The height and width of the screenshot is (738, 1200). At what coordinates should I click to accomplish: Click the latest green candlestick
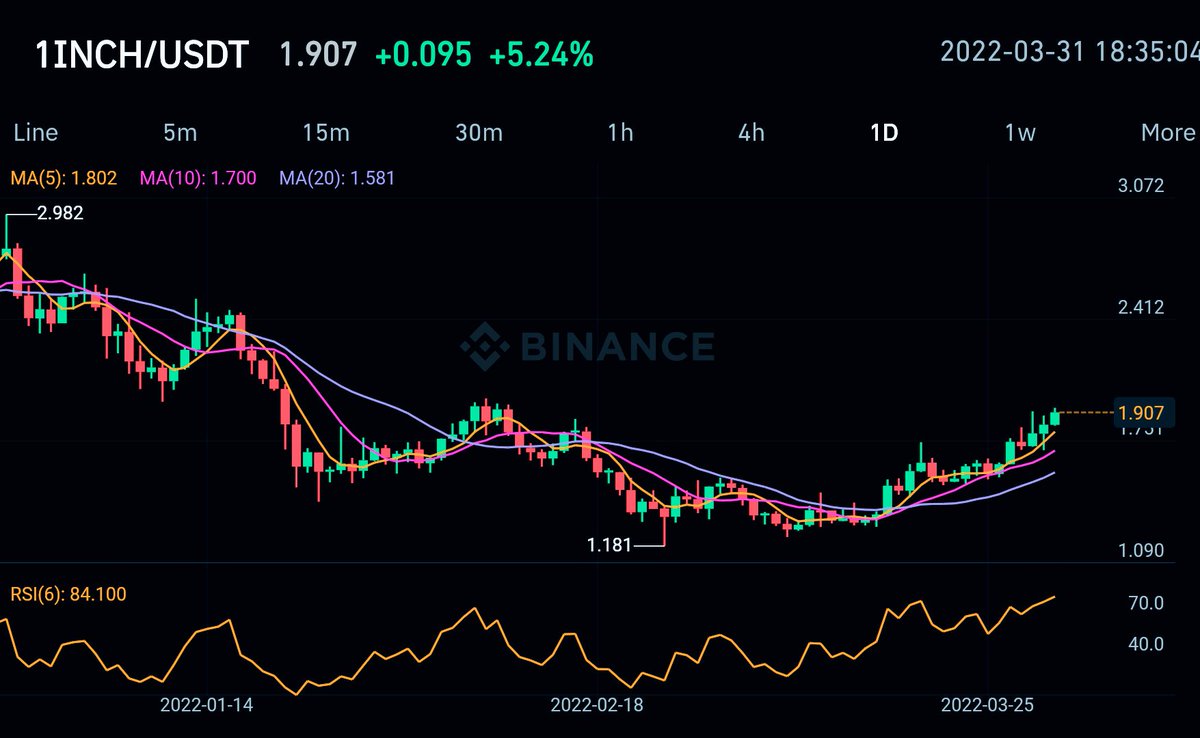[1054, 416]
